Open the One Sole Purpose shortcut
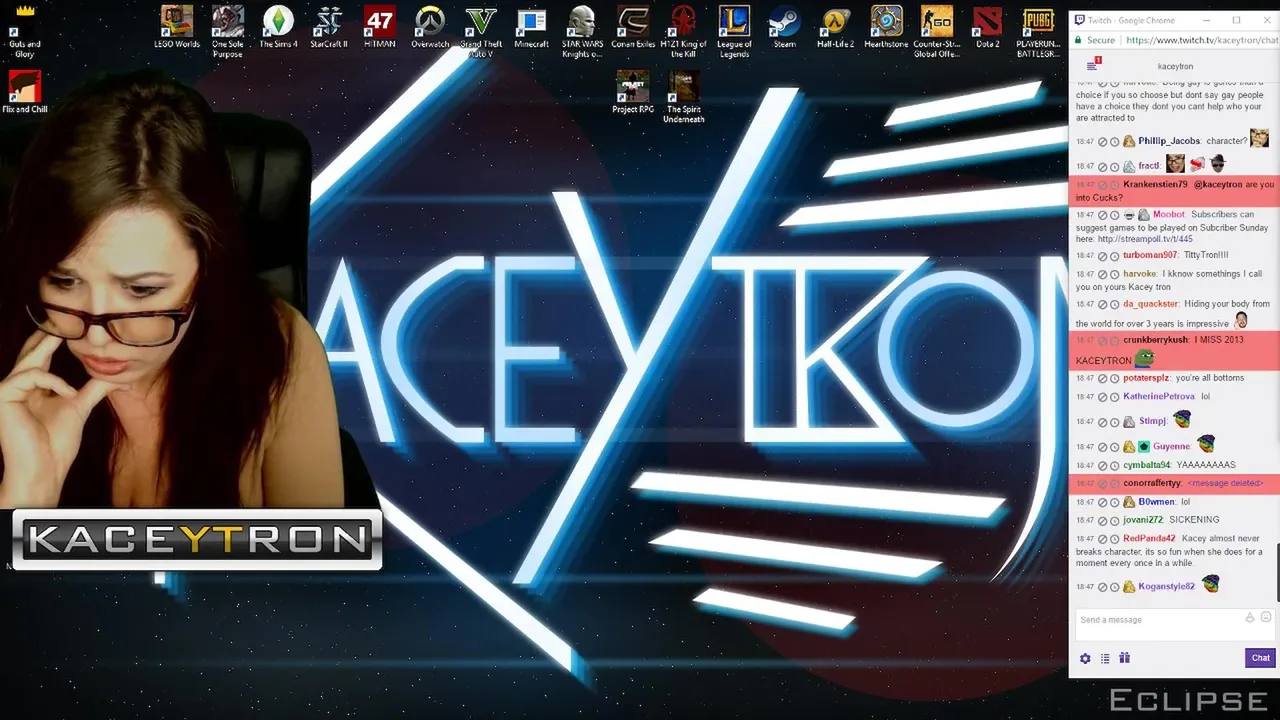 (228, 32)
